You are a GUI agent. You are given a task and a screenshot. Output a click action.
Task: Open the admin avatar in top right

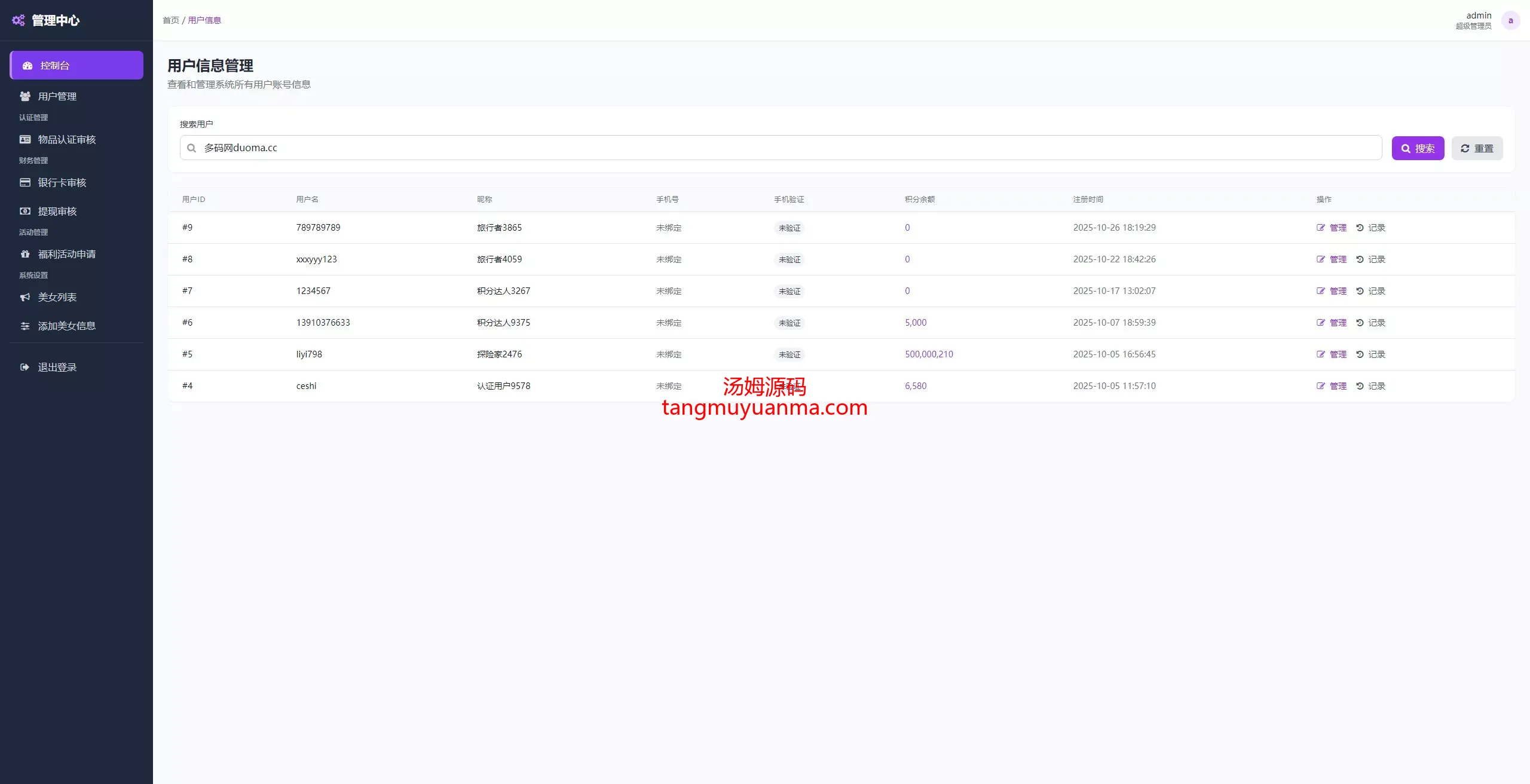click(x=1510, y=20)
